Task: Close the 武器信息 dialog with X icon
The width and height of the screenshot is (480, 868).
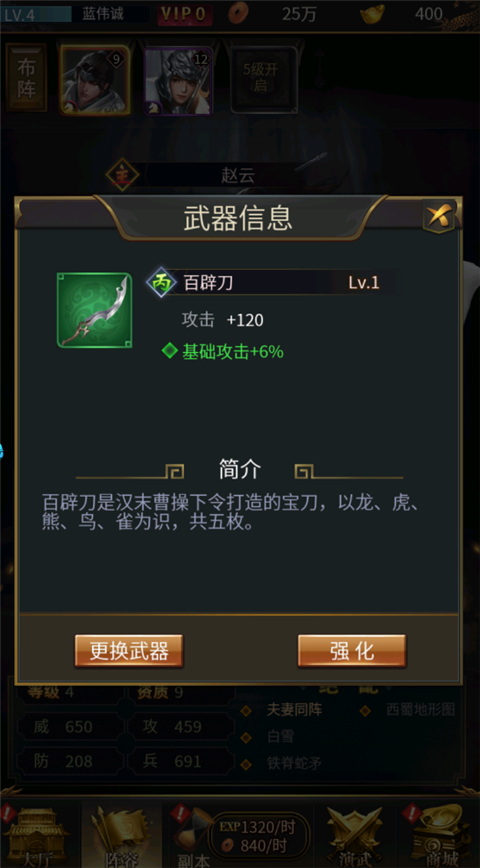Action: click(x=441, y=216)
